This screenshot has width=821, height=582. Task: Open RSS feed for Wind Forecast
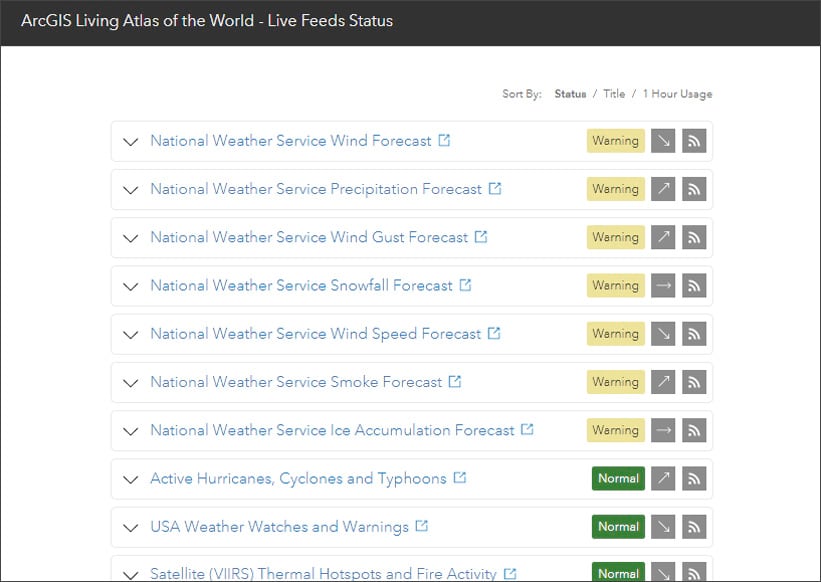point(694,141)
